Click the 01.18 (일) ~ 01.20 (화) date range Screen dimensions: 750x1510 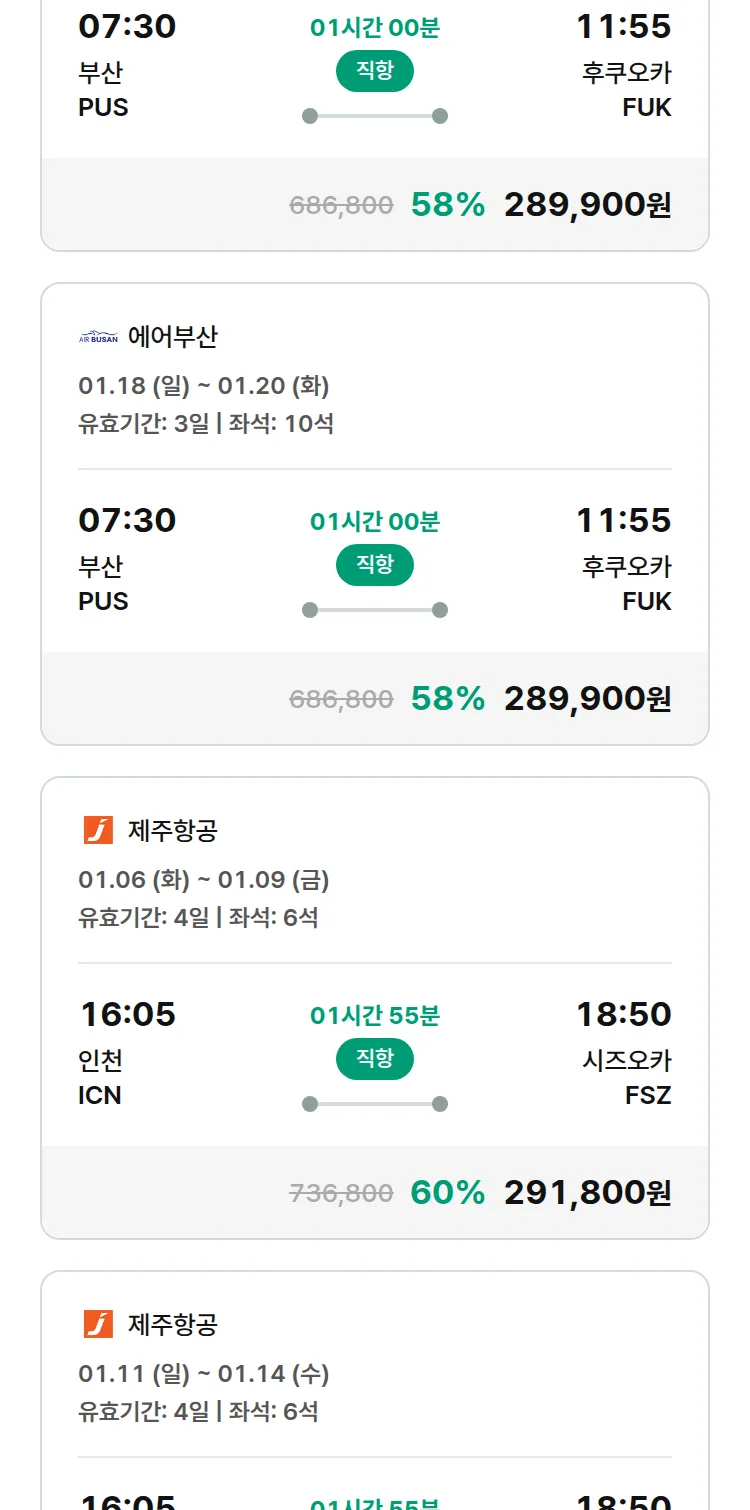point(204,386)
